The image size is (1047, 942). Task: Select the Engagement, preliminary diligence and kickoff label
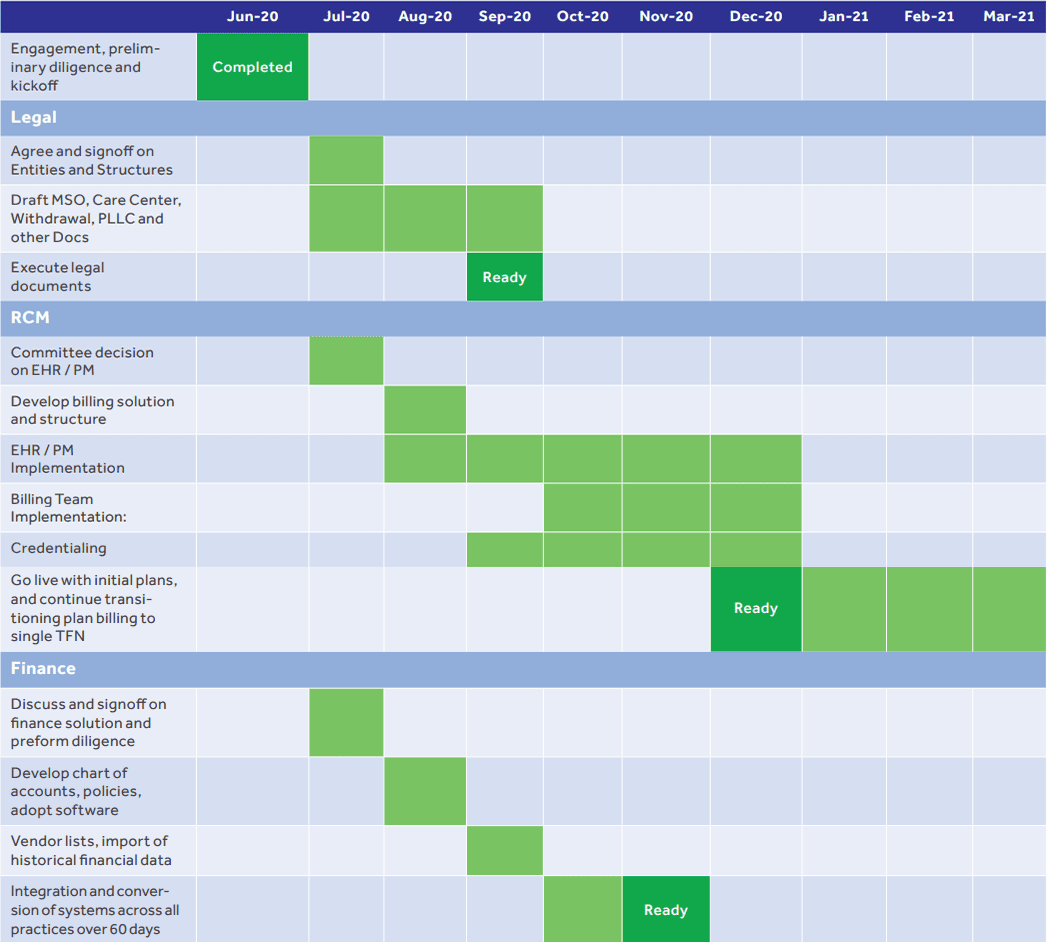point(85,67)
